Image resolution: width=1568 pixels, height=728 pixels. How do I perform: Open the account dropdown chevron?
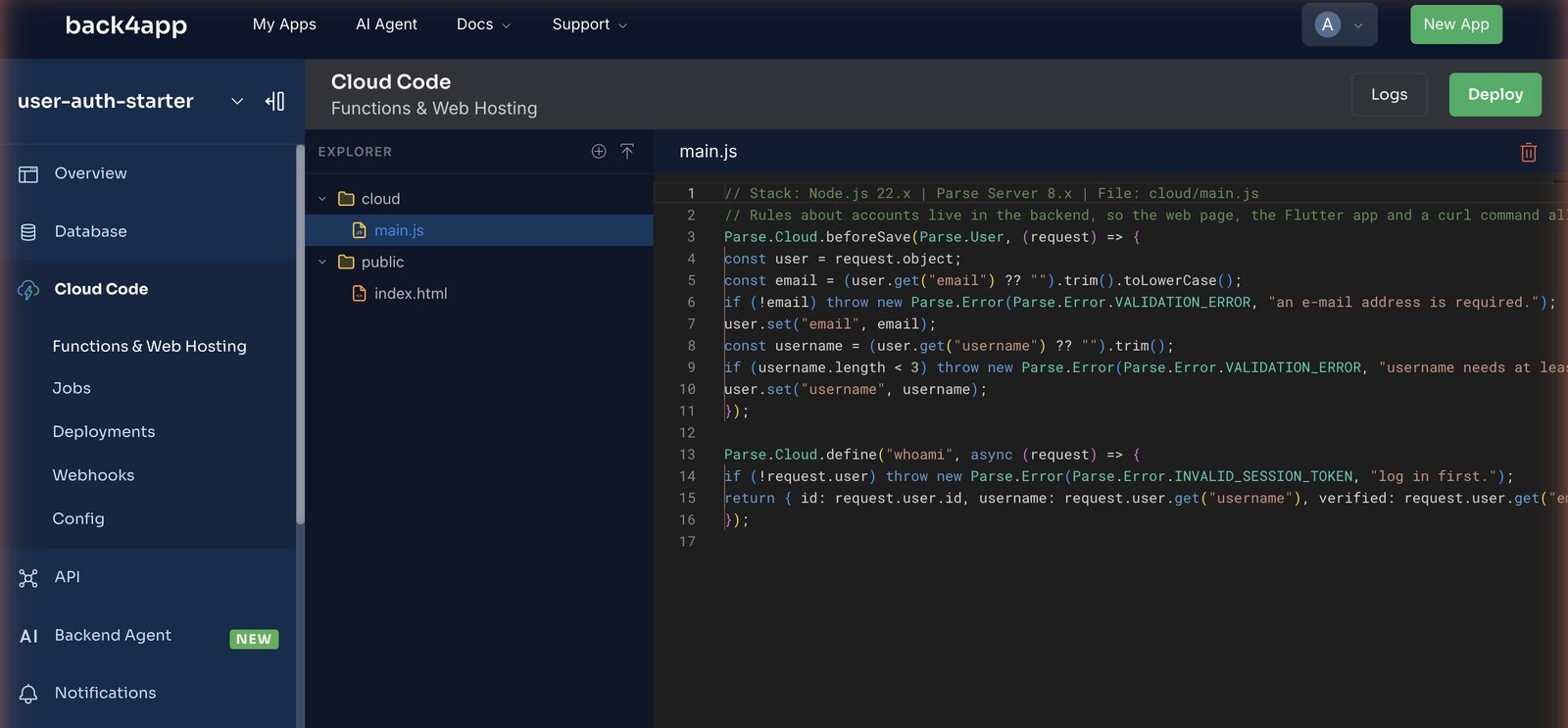[1358, 25]
